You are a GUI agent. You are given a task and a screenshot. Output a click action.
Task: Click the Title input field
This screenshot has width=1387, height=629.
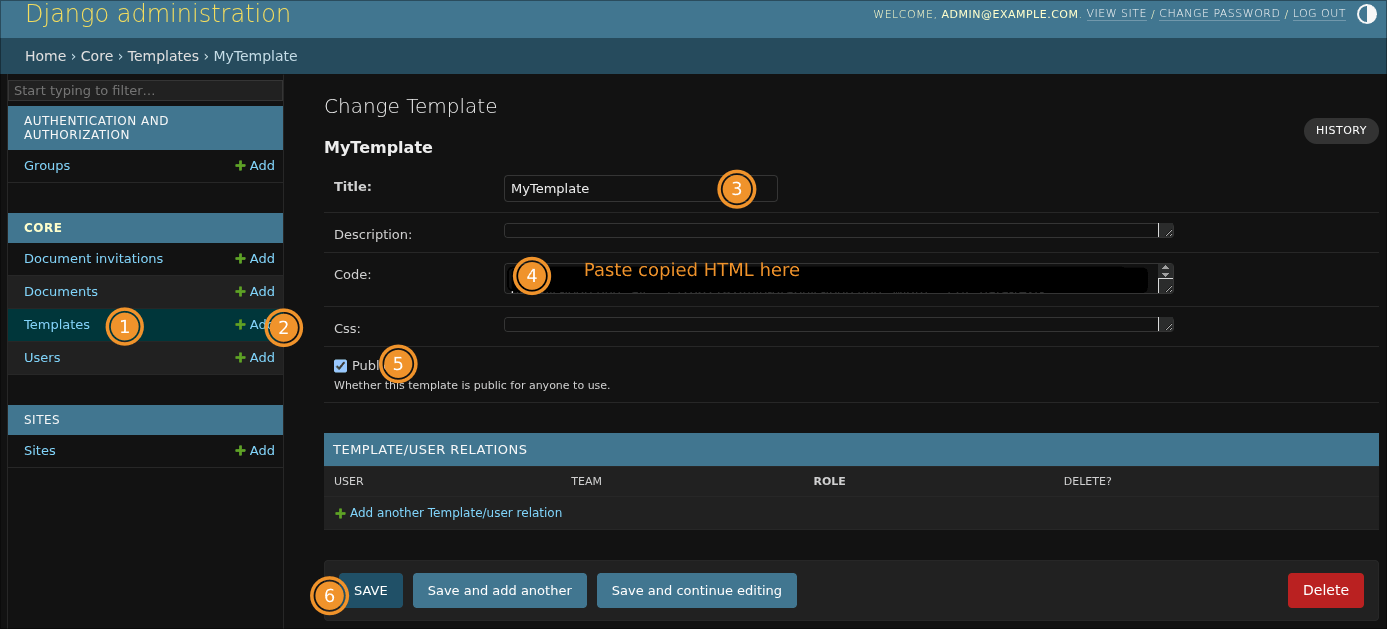coord(641,189)
